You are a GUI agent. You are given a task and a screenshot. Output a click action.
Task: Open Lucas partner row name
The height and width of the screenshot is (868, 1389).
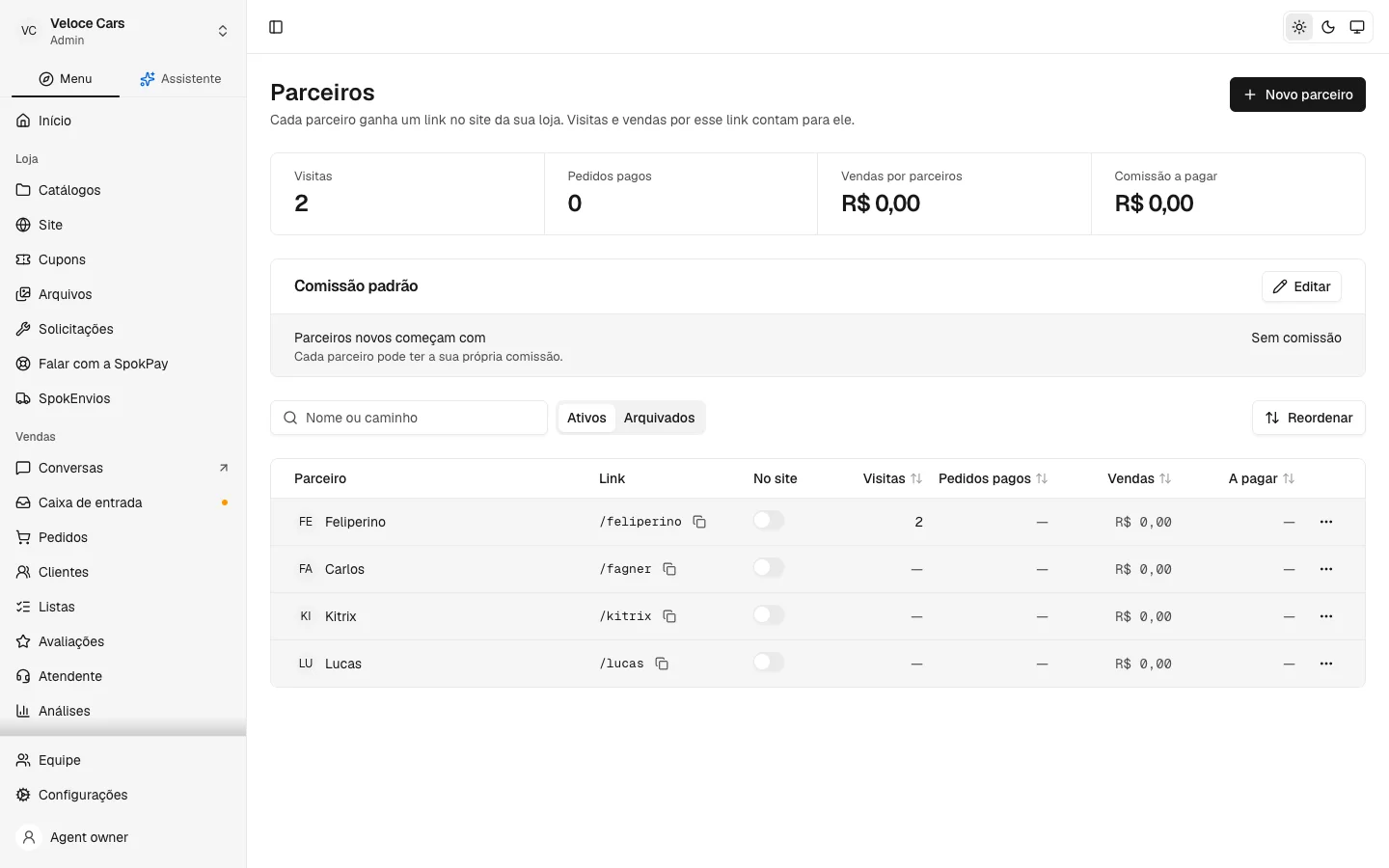(x=343, y=664)
